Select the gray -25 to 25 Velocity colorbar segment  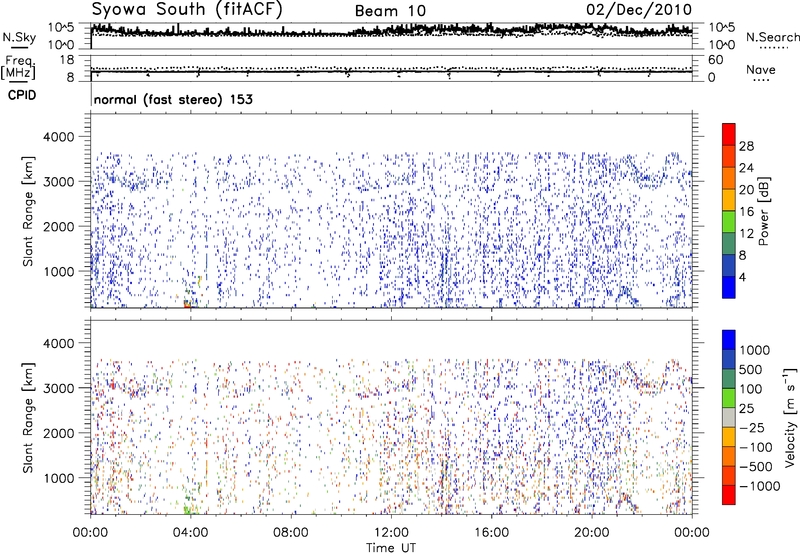click(x=729, y=417)
